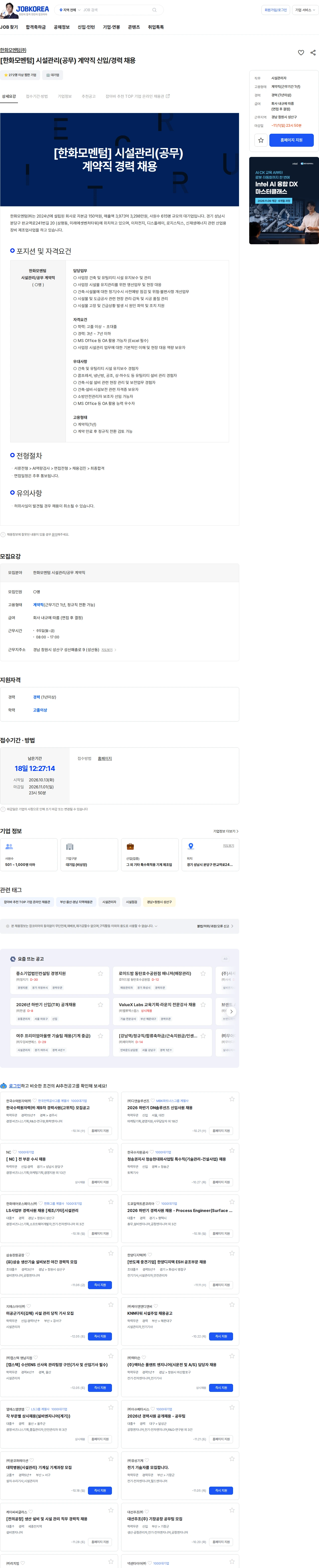Star the ValueX Labs 전문강사 채용 posting

(203, 1004)
